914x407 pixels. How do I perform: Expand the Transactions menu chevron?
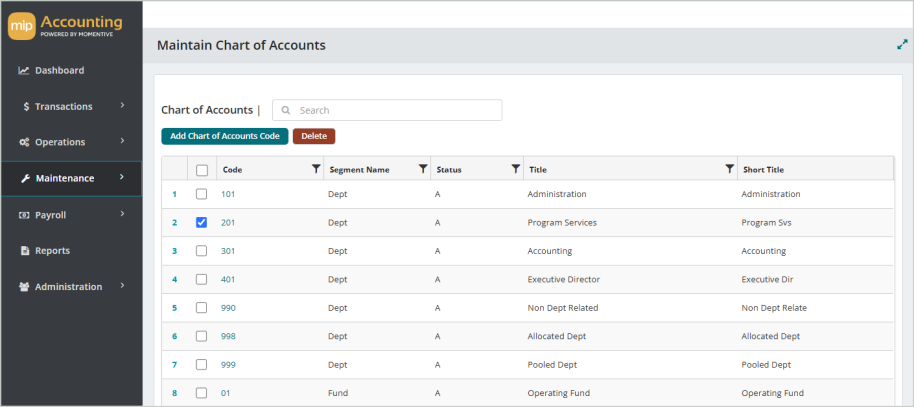[122, 106]
